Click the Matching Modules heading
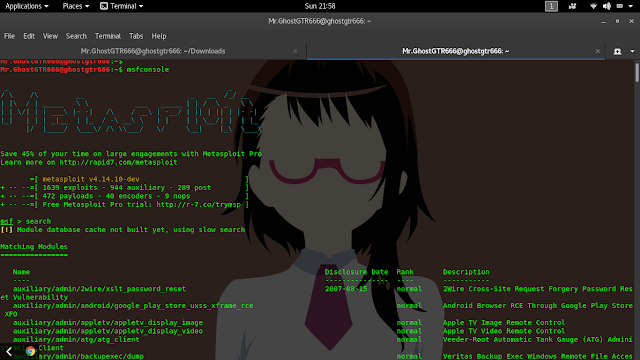The height and width of the screenshot is (360, 640). [34, 247]
